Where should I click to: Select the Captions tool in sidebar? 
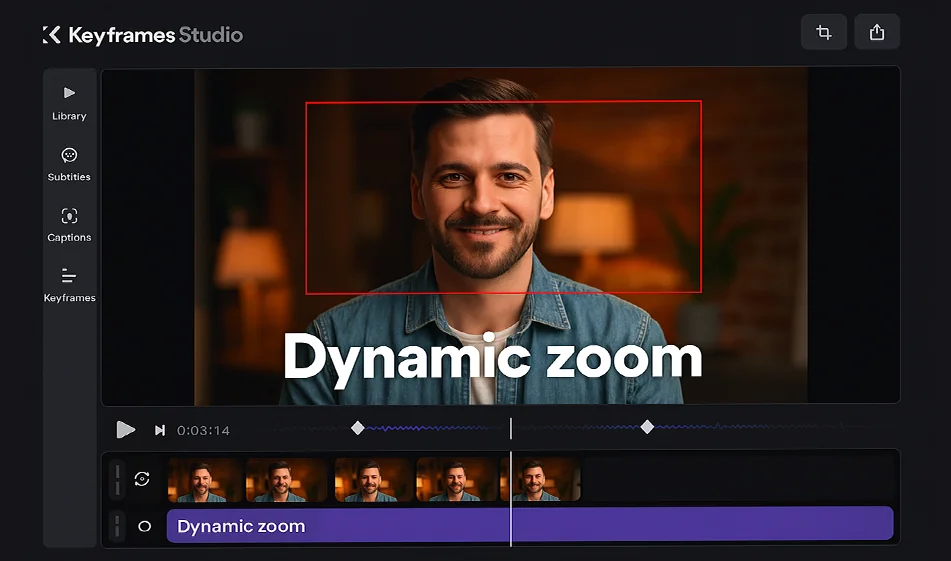pyautogui.click(x=69, y=224)
